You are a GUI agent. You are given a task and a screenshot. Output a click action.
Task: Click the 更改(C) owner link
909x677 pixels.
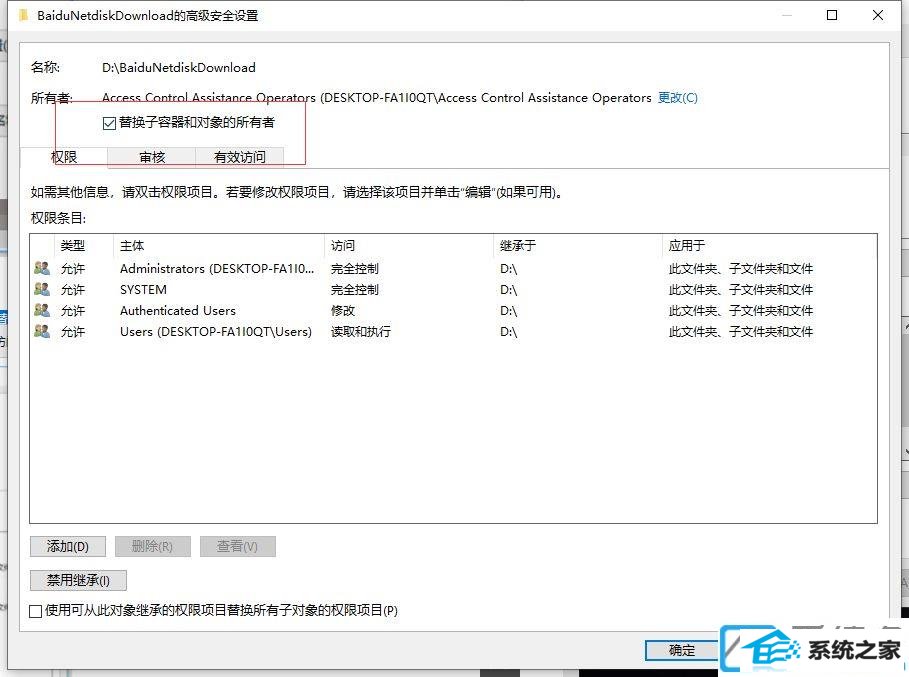click(678, 98)
